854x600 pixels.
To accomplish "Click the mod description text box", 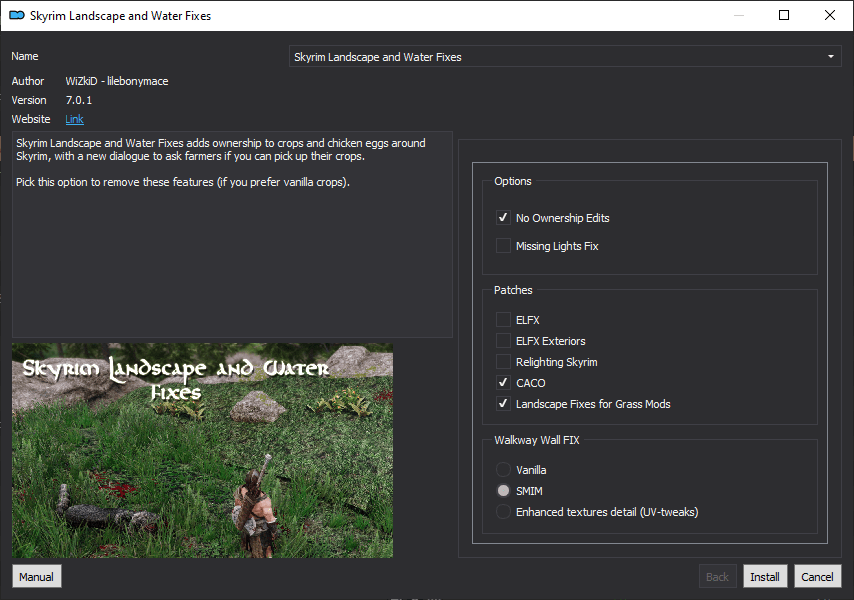I will tap(232, 234).
